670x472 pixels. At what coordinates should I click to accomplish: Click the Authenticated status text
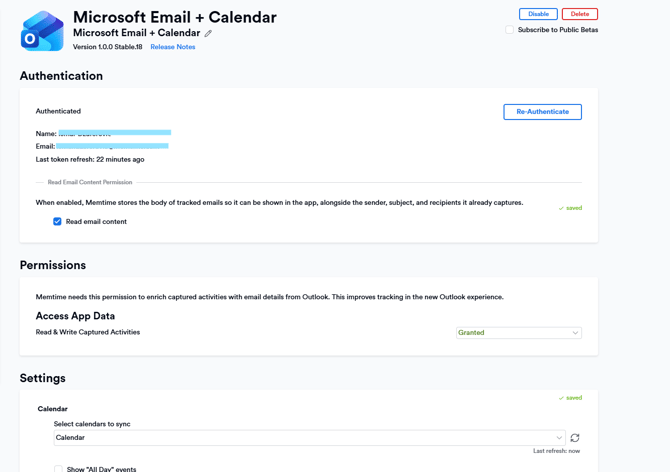click(x=58, y=111)
